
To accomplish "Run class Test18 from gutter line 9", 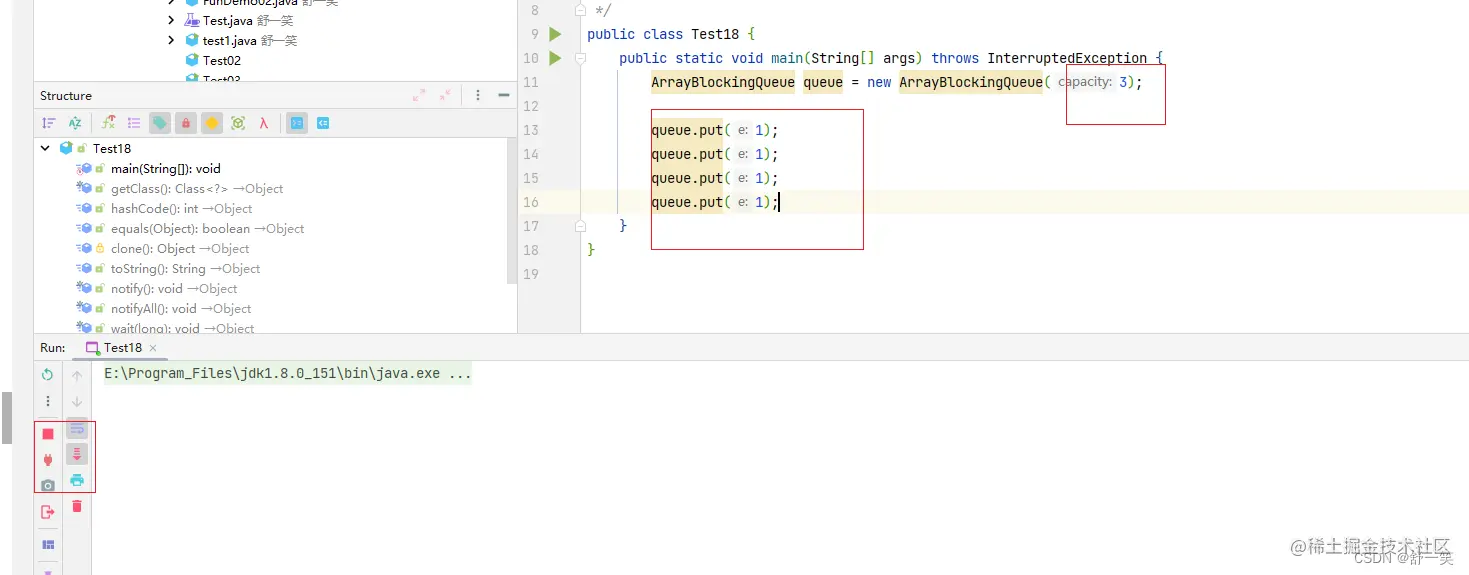I will (x=556, y=34).
